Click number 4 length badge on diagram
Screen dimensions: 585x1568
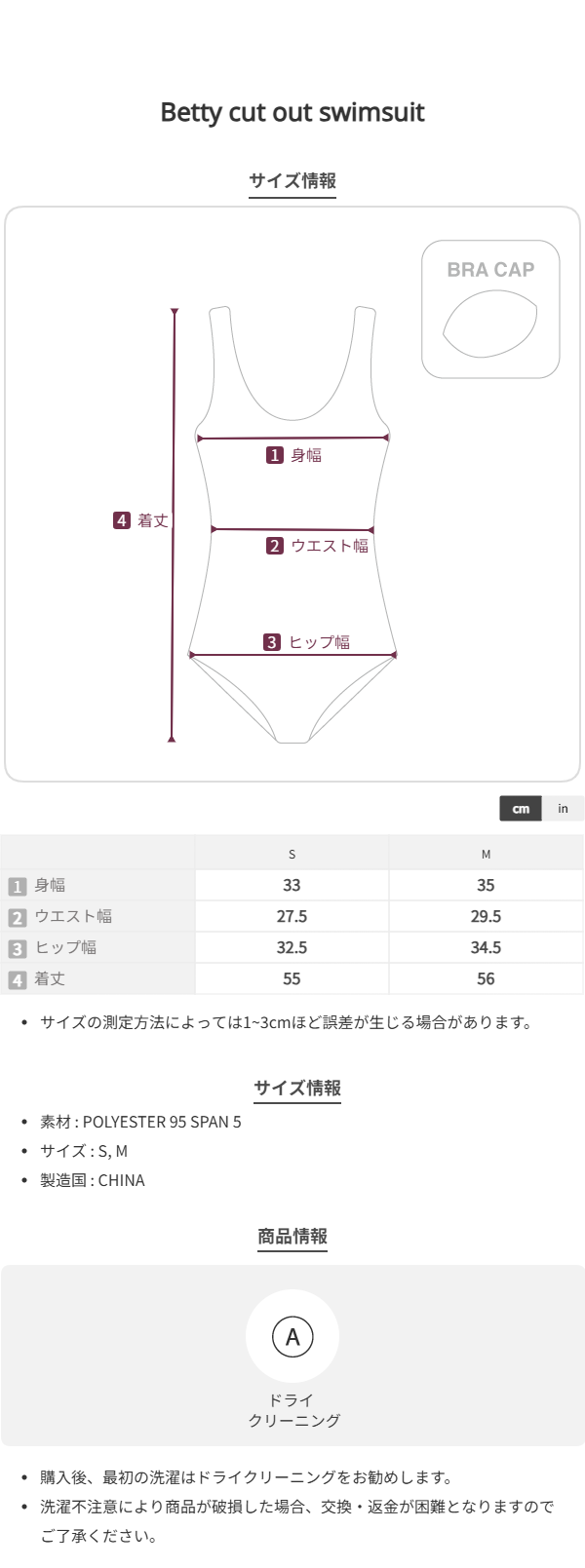(122, 520)
